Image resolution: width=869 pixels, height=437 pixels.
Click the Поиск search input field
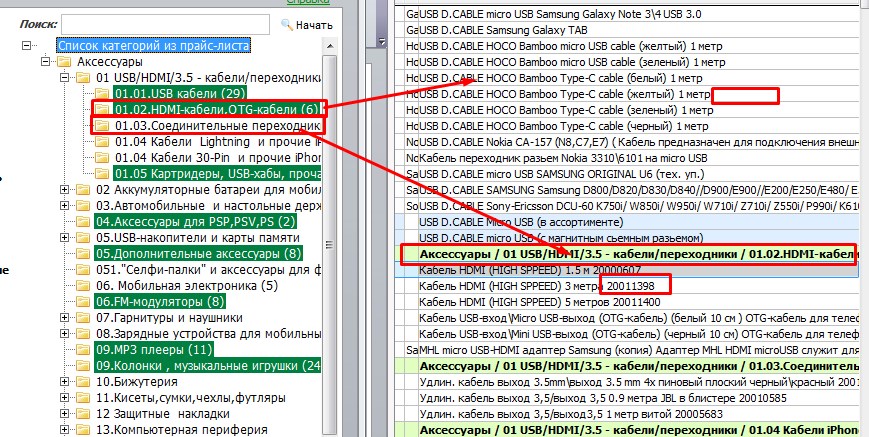coord(165,25)
